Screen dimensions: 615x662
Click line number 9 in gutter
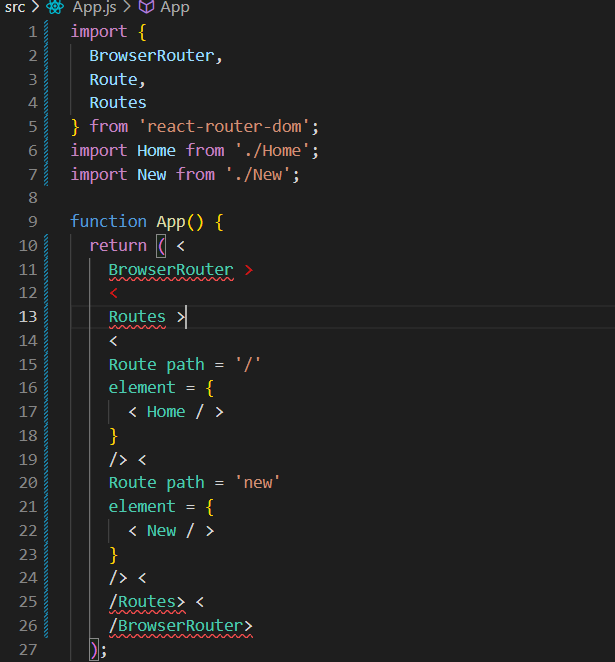click(33, 222)
